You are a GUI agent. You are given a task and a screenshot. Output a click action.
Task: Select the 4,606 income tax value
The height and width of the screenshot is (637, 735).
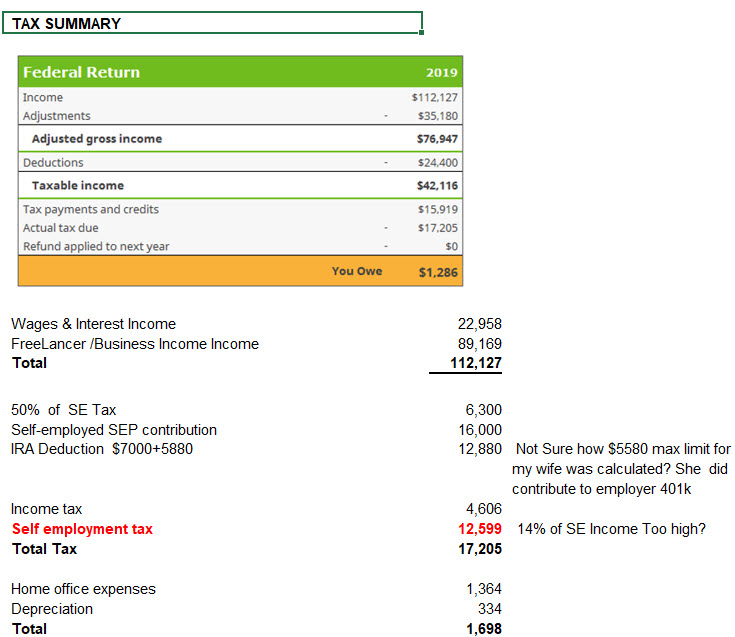click(x=484, y=509)
